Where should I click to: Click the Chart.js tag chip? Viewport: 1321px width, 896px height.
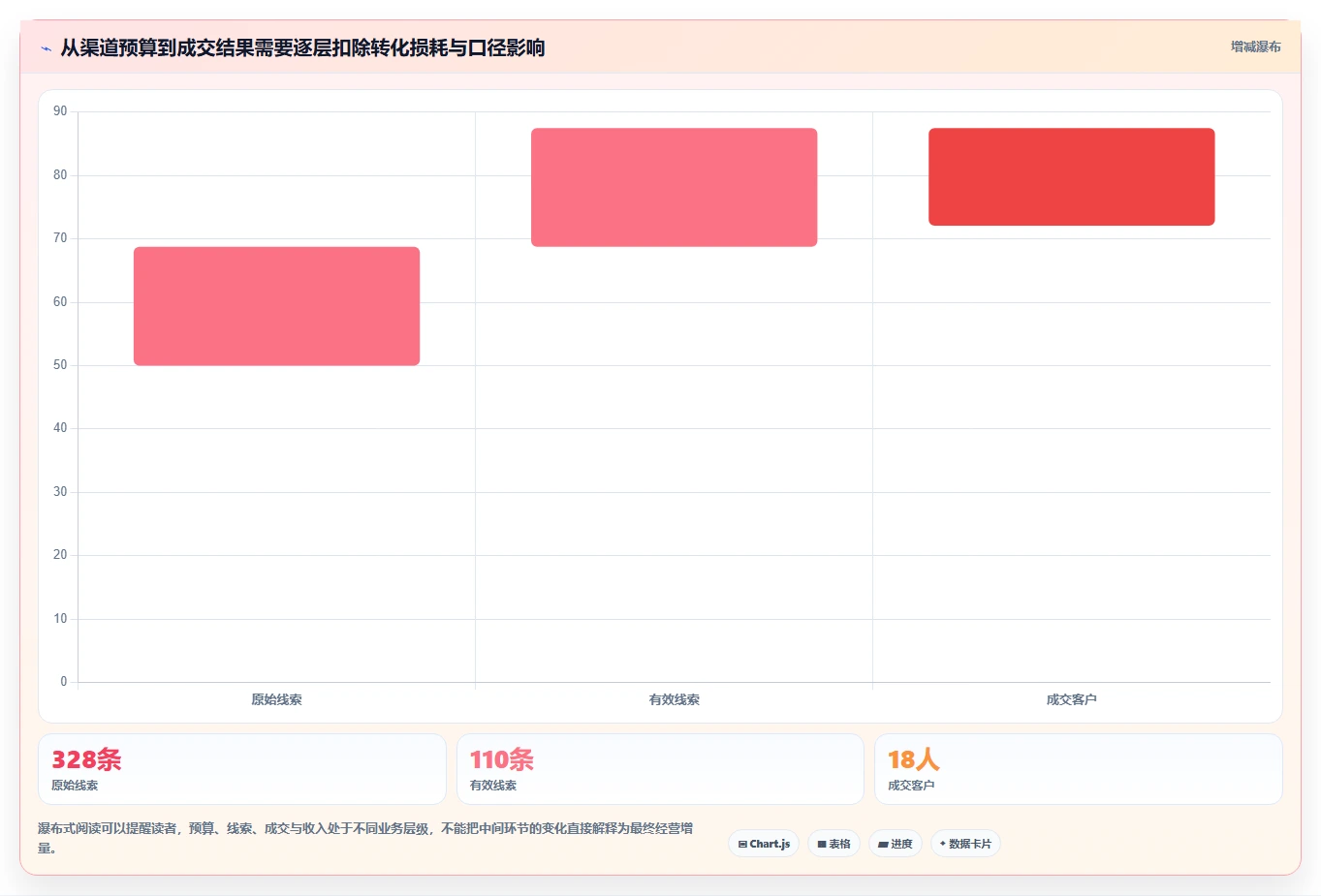click(x=764, y=844)
